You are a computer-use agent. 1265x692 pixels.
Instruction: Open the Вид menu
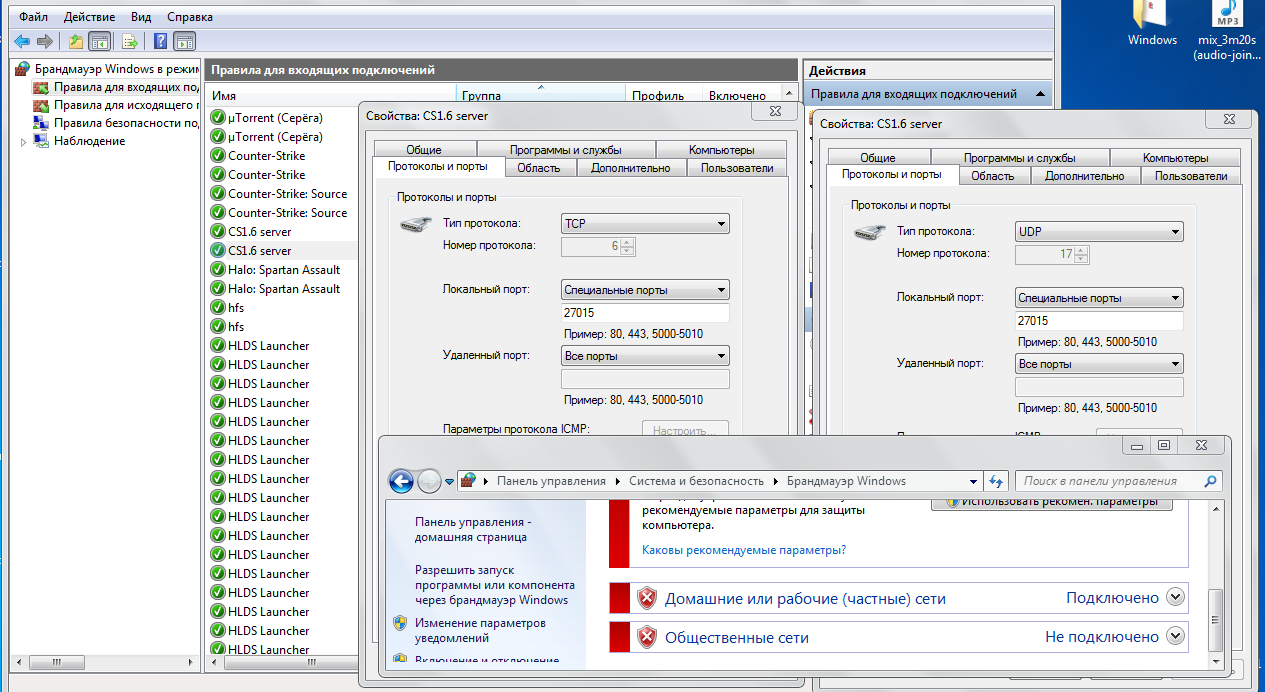click(x=141, y=17)
